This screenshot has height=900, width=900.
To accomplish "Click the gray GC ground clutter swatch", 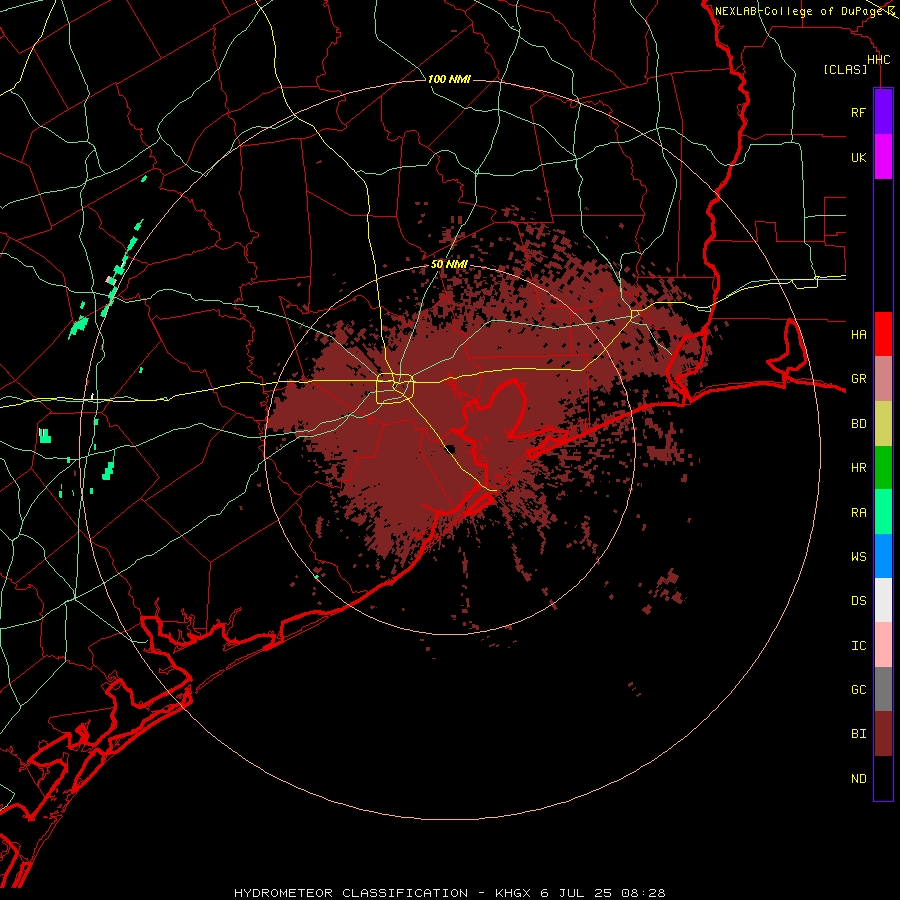I will tap(883, 689).
